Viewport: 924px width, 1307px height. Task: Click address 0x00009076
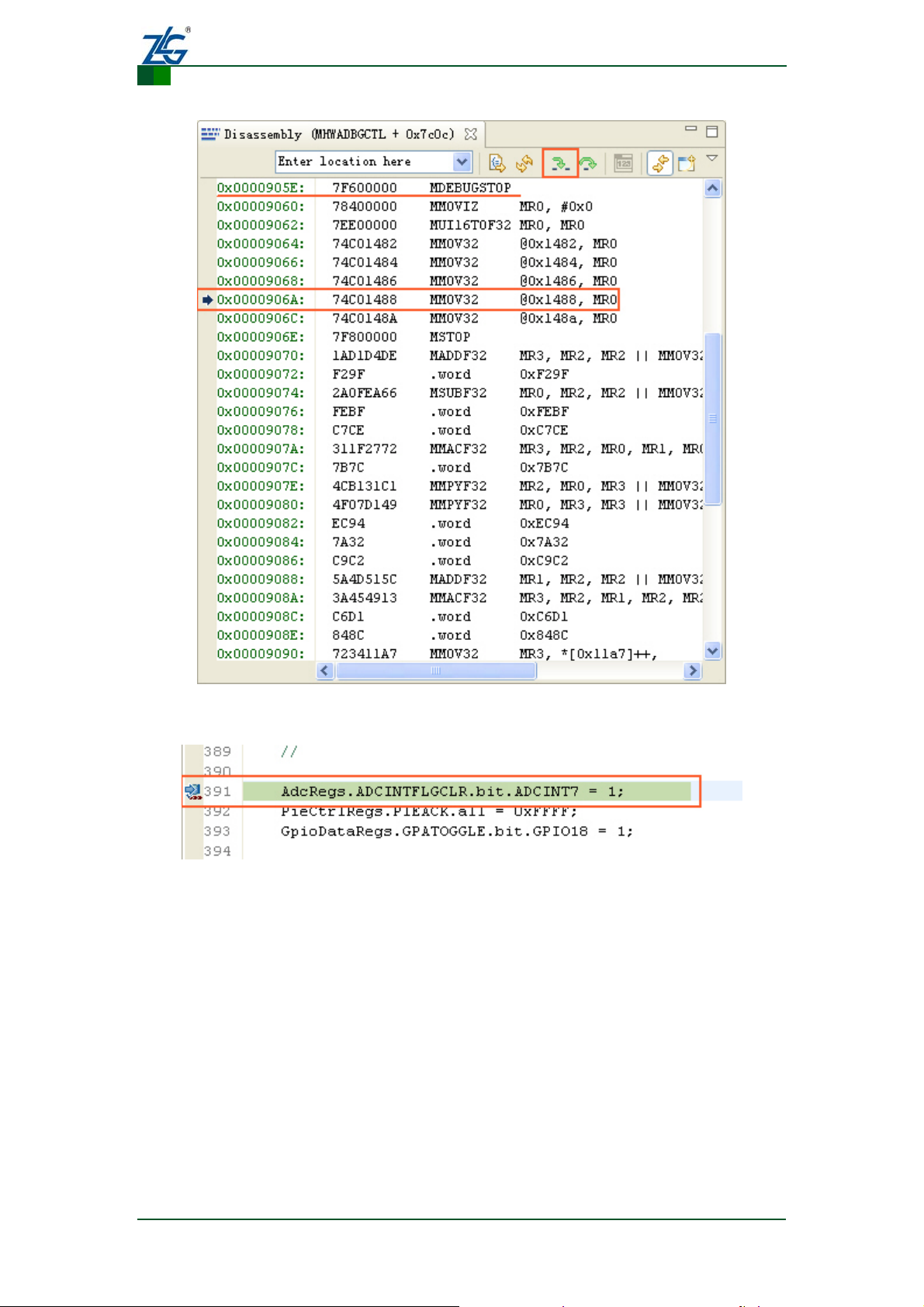261,411
